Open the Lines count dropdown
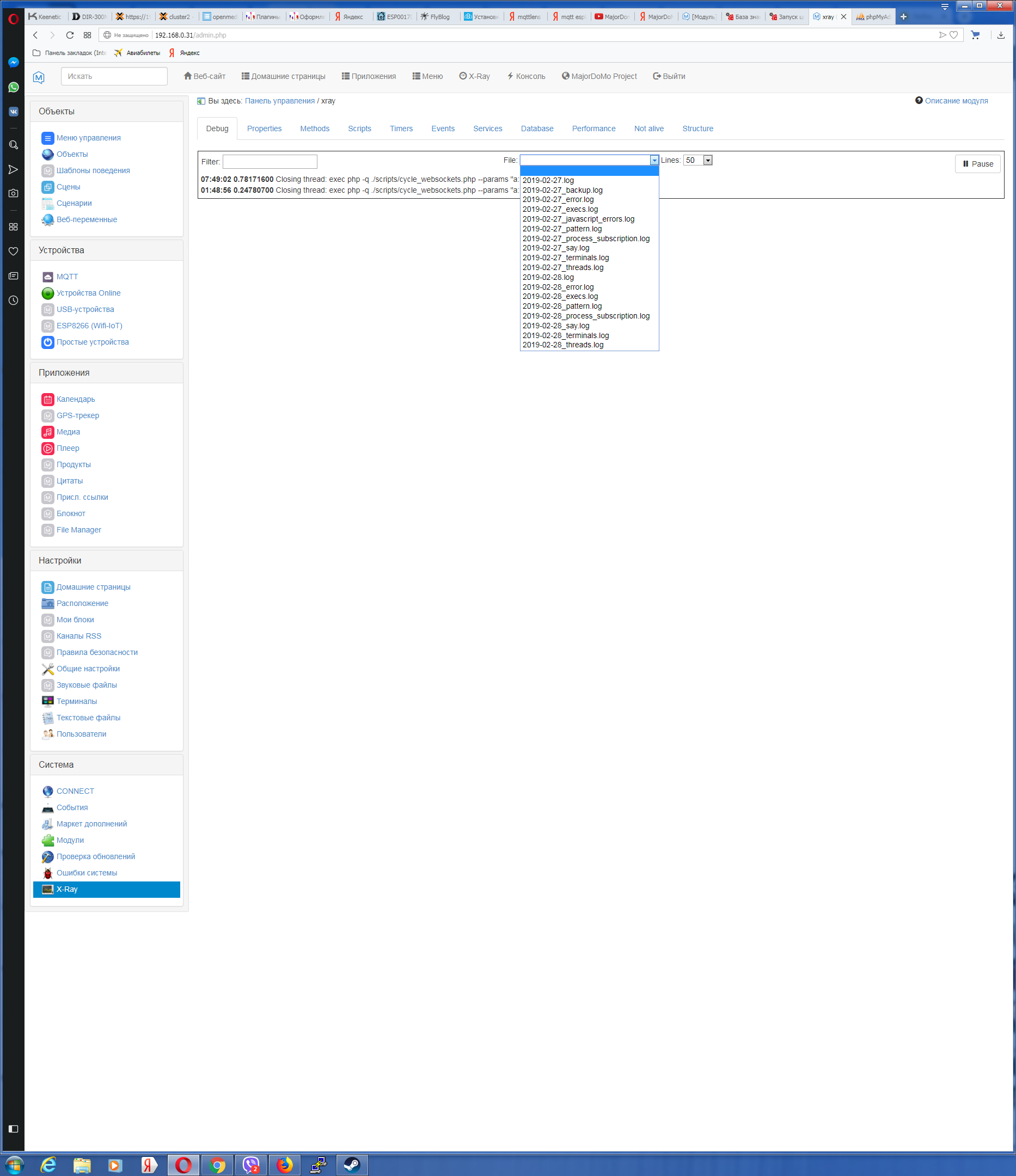This screenshot has height=1176, width=1016. point(708,160)
